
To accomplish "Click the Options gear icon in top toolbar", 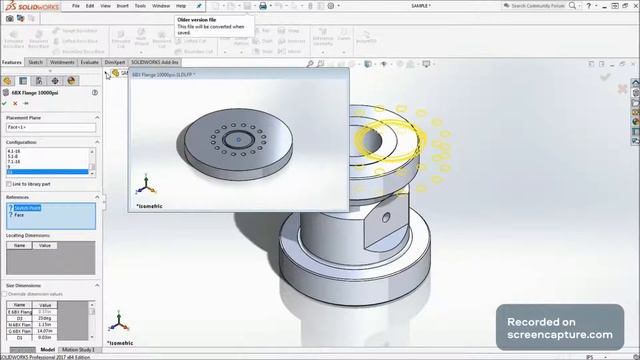I will pyautogui.click(x=331, y=6).
